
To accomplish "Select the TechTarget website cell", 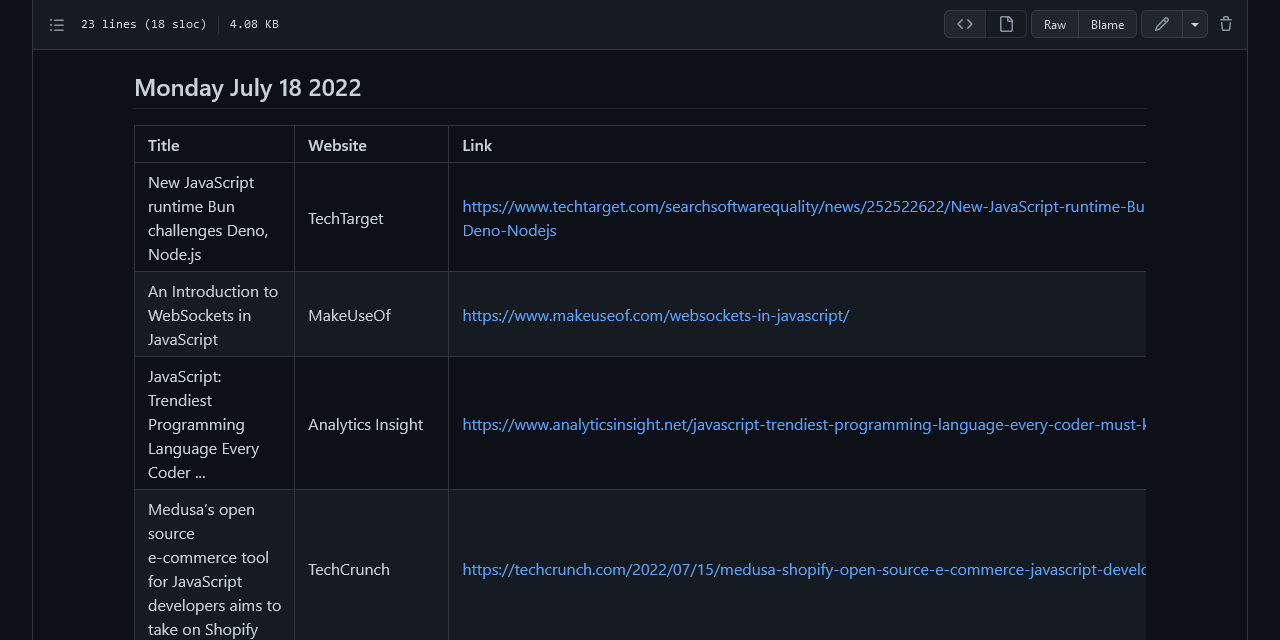I will (345, 218).
